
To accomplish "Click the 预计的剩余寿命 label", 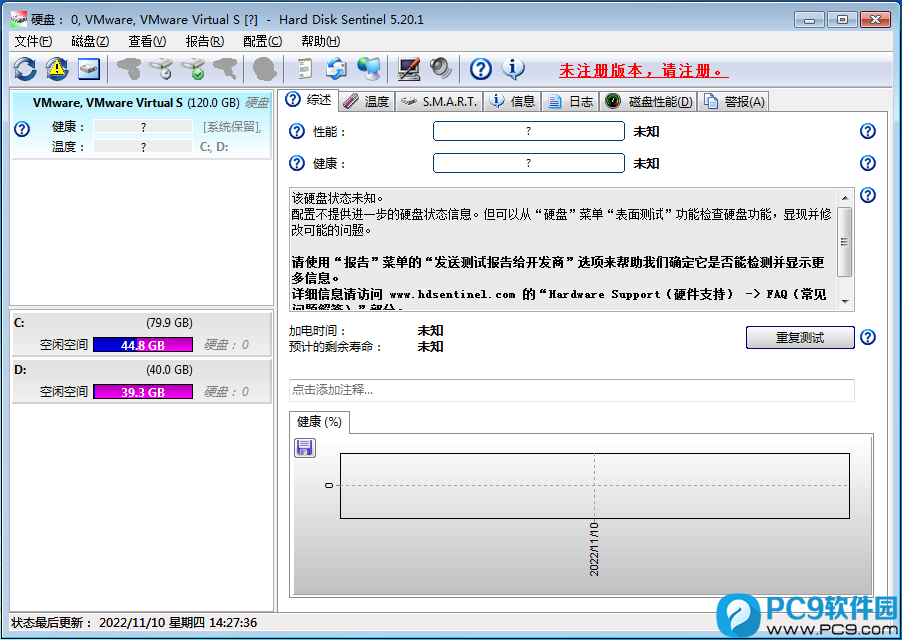I will tap(335, 347).
